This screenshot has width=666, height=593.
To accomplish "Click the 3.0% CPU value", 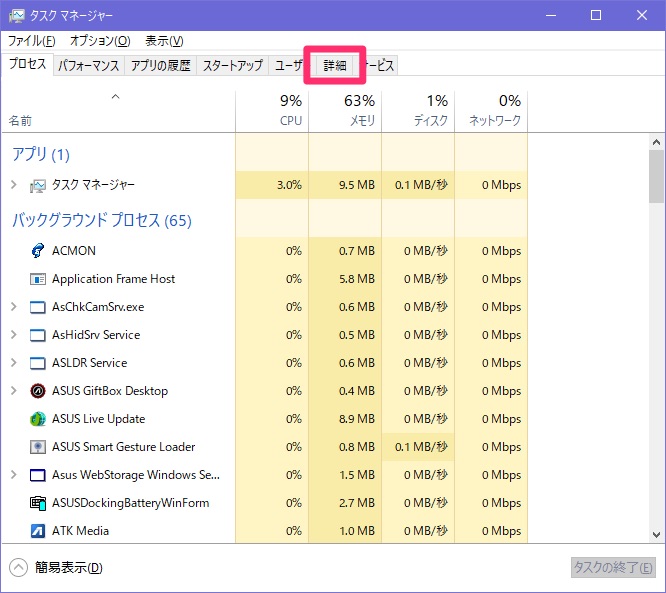I will click(x=289, y=185).
